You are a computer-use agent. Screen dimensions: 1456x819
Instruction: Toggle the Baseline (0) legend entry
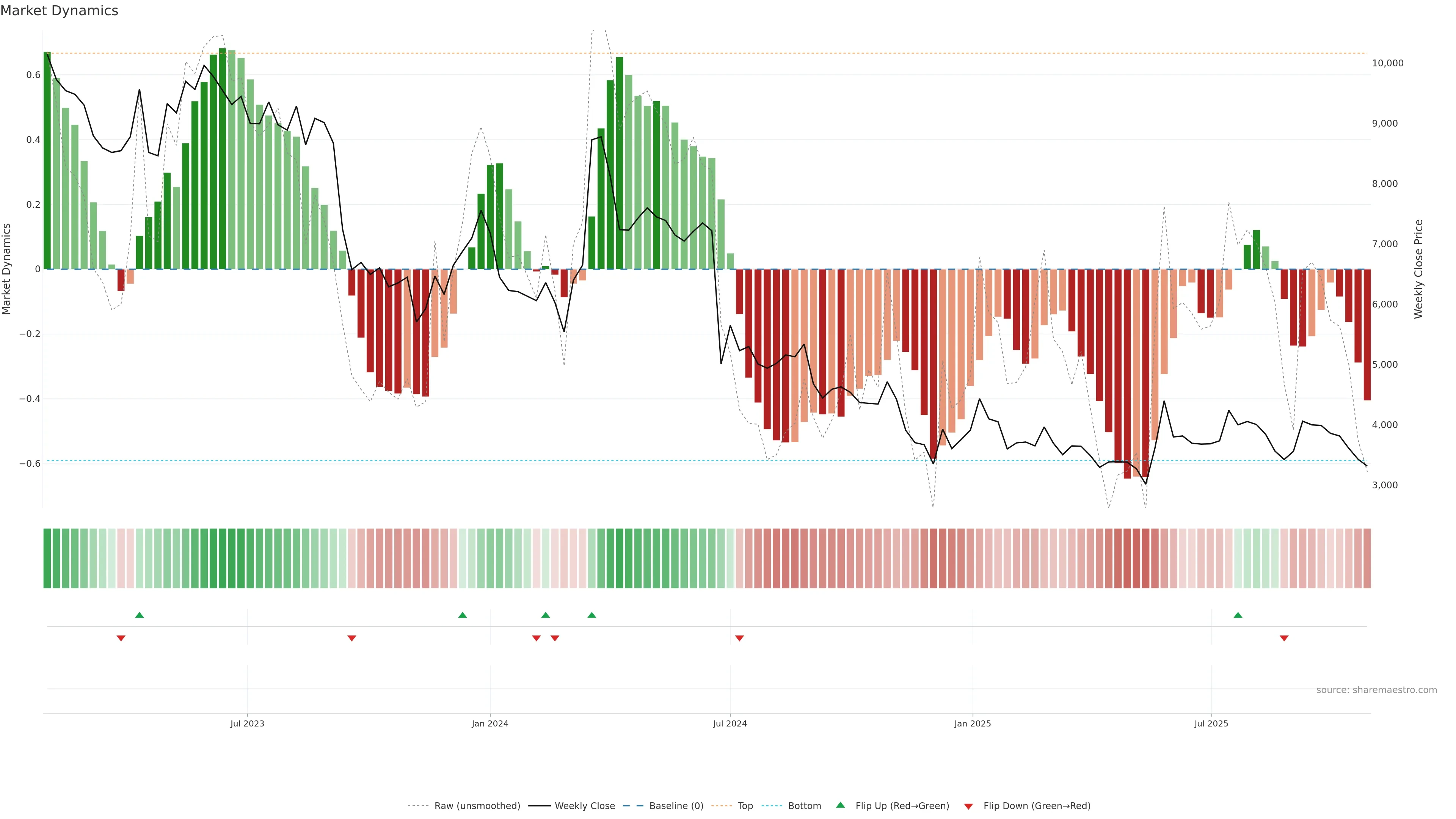click(x=676, y=806)
